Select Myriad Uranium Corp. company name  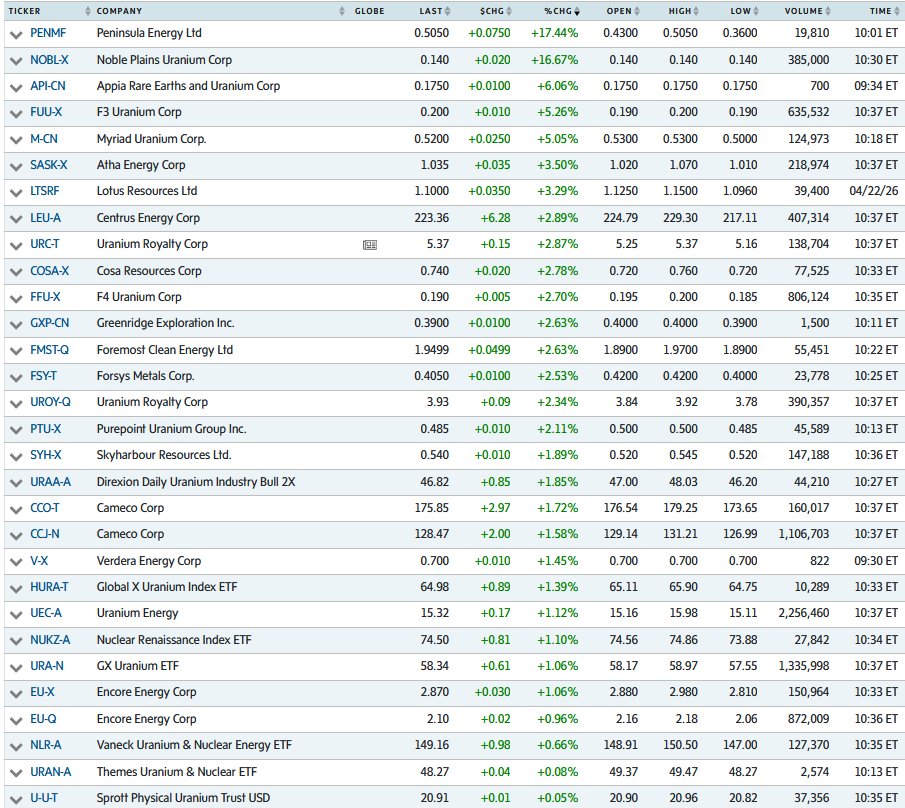point(151,139)
